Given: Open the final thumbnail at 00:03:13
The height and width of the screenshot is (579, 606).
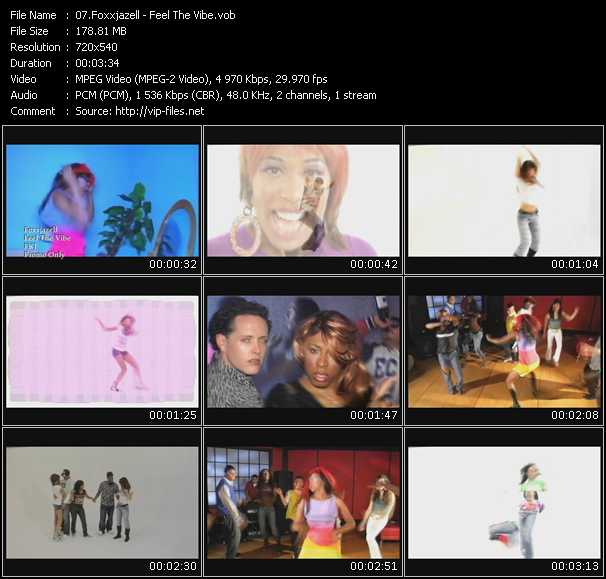Looking at the screenshot, I should 504,502.
